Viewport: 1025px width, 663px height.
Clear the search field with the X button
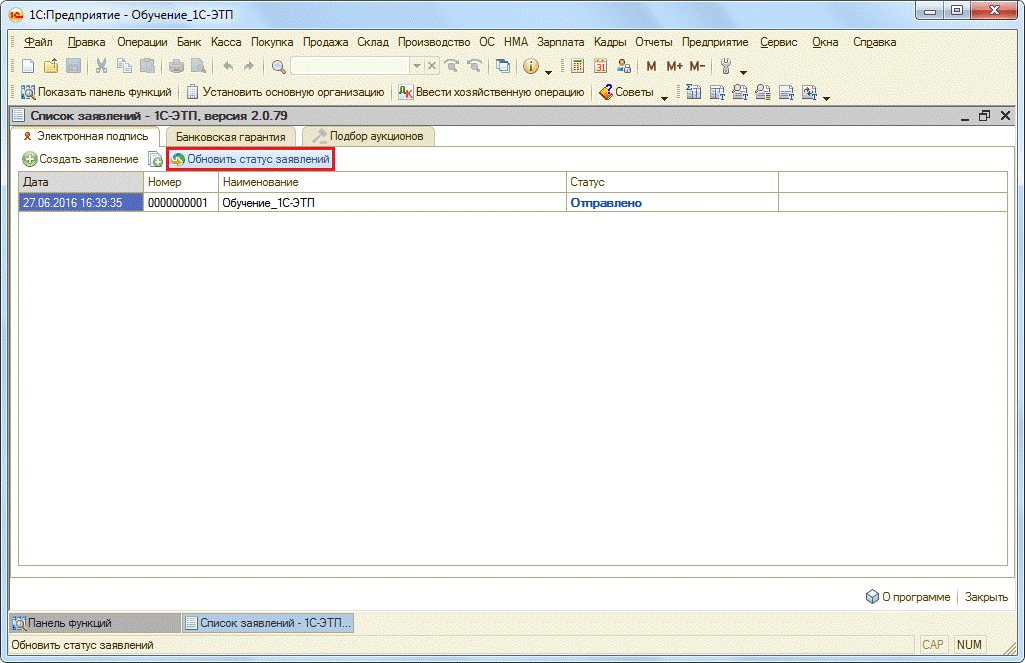tap(431, 66)
